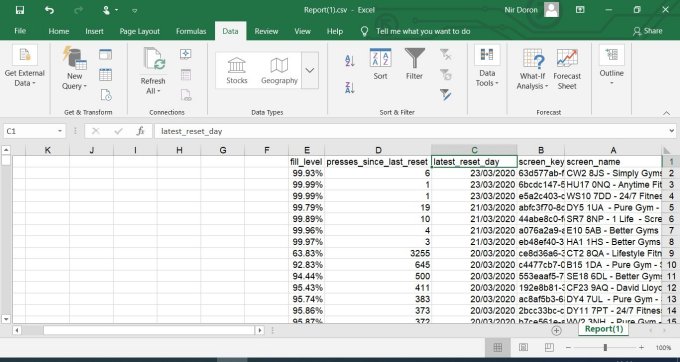Sort A to Z ascending

pyautogui.click(x=350, y=61)
